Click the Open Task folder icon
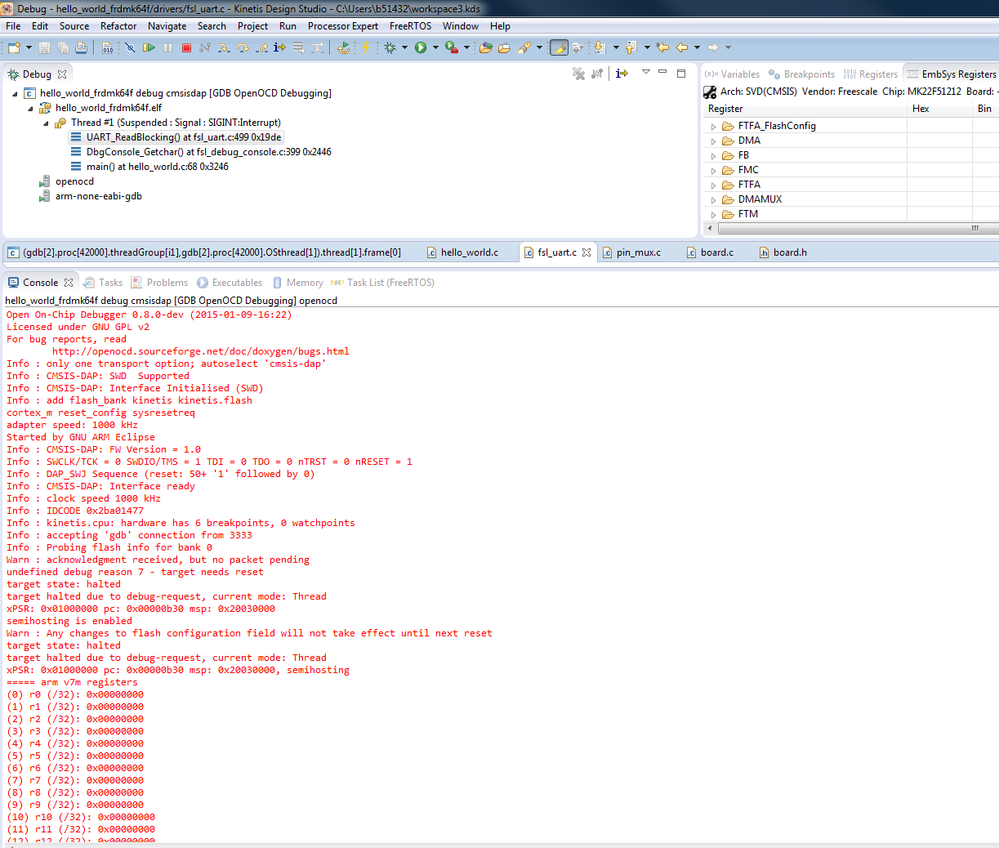The width and height of the screenshot is (999, 848). 504,48
